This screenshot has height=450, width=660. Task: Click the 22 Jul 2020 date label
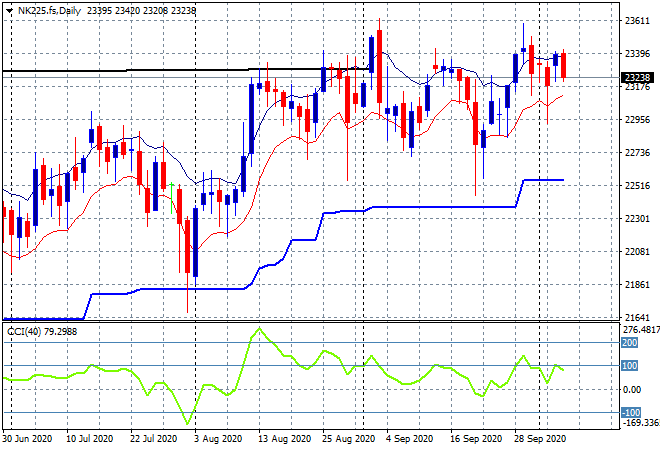[153, 439]
